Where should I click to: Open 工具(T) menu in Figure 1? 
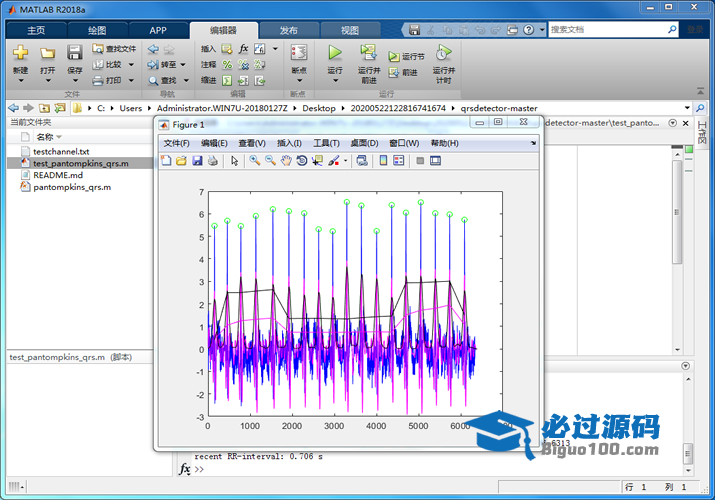[326, 143]
